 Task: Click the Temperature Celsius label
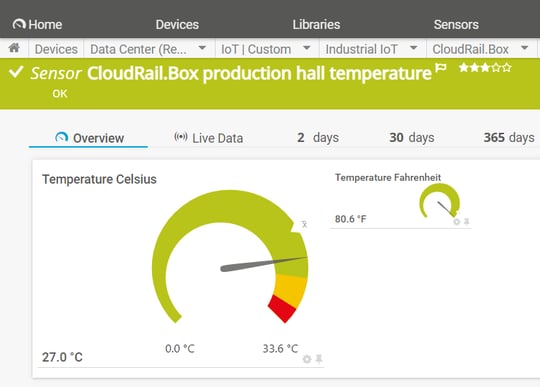click(x=99, y=179)
